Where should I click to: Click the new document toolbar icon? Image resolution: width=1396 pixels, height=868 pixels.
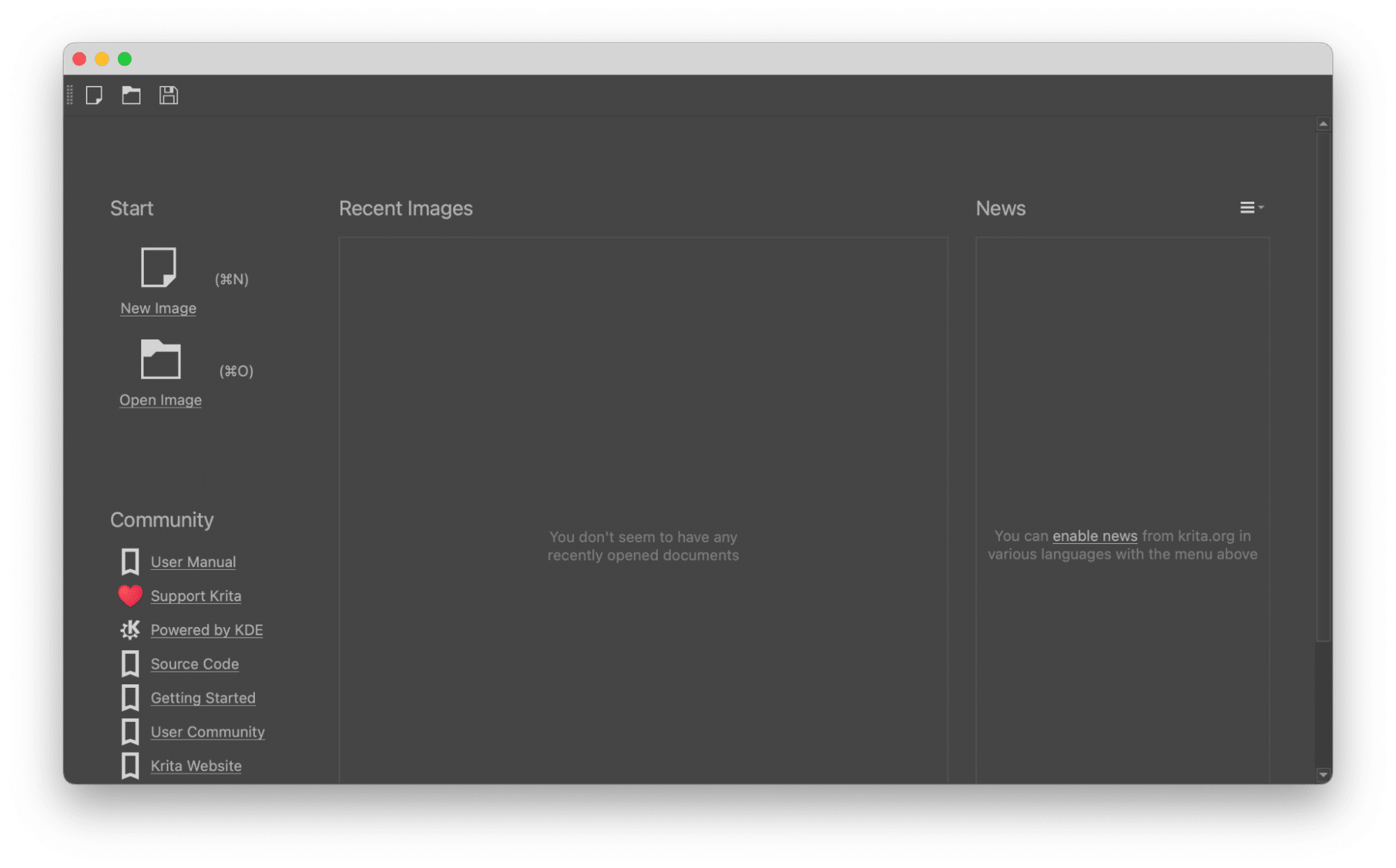[96, 94]
